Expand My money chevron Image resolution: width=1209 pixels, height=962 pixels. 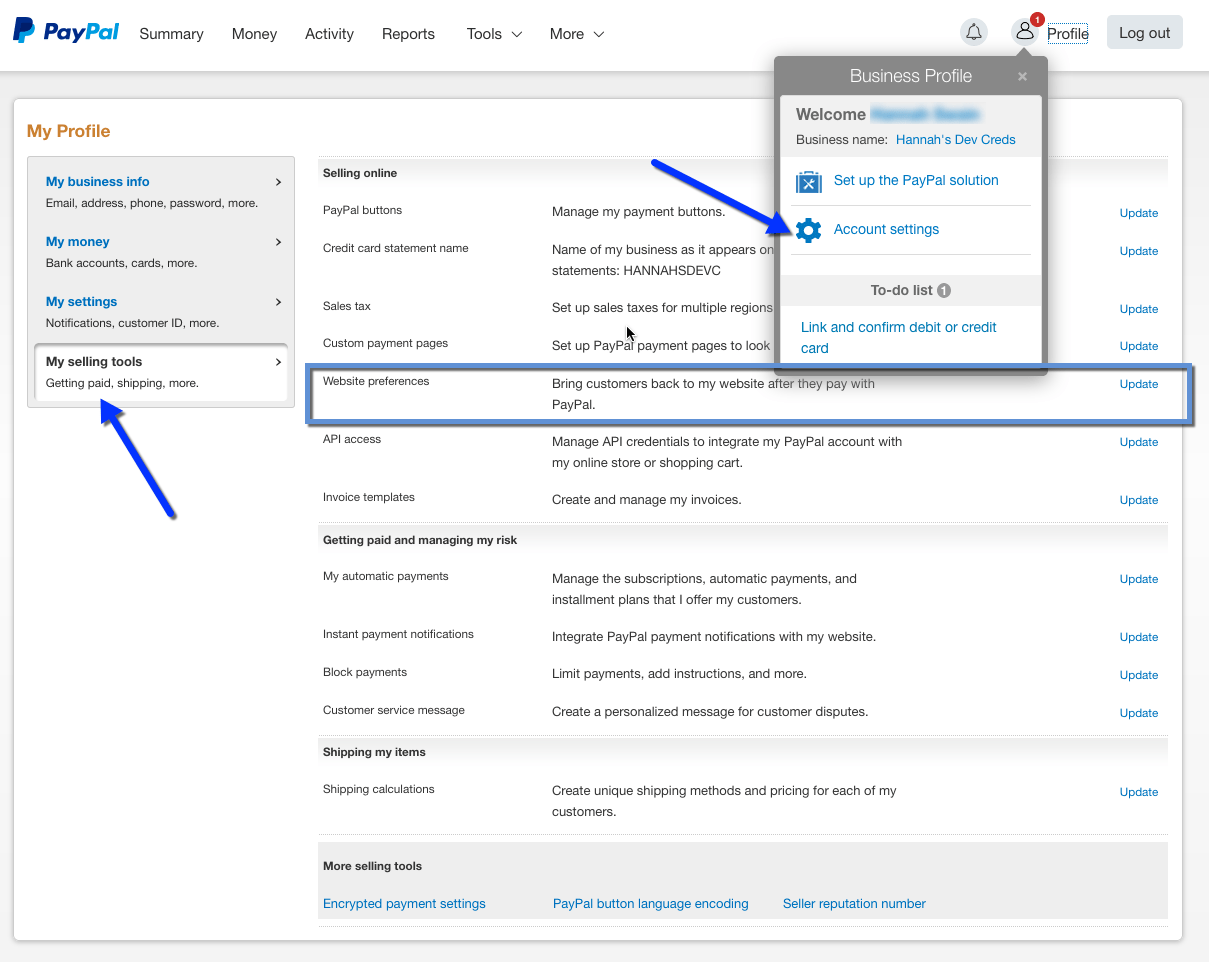coord(278,242)
